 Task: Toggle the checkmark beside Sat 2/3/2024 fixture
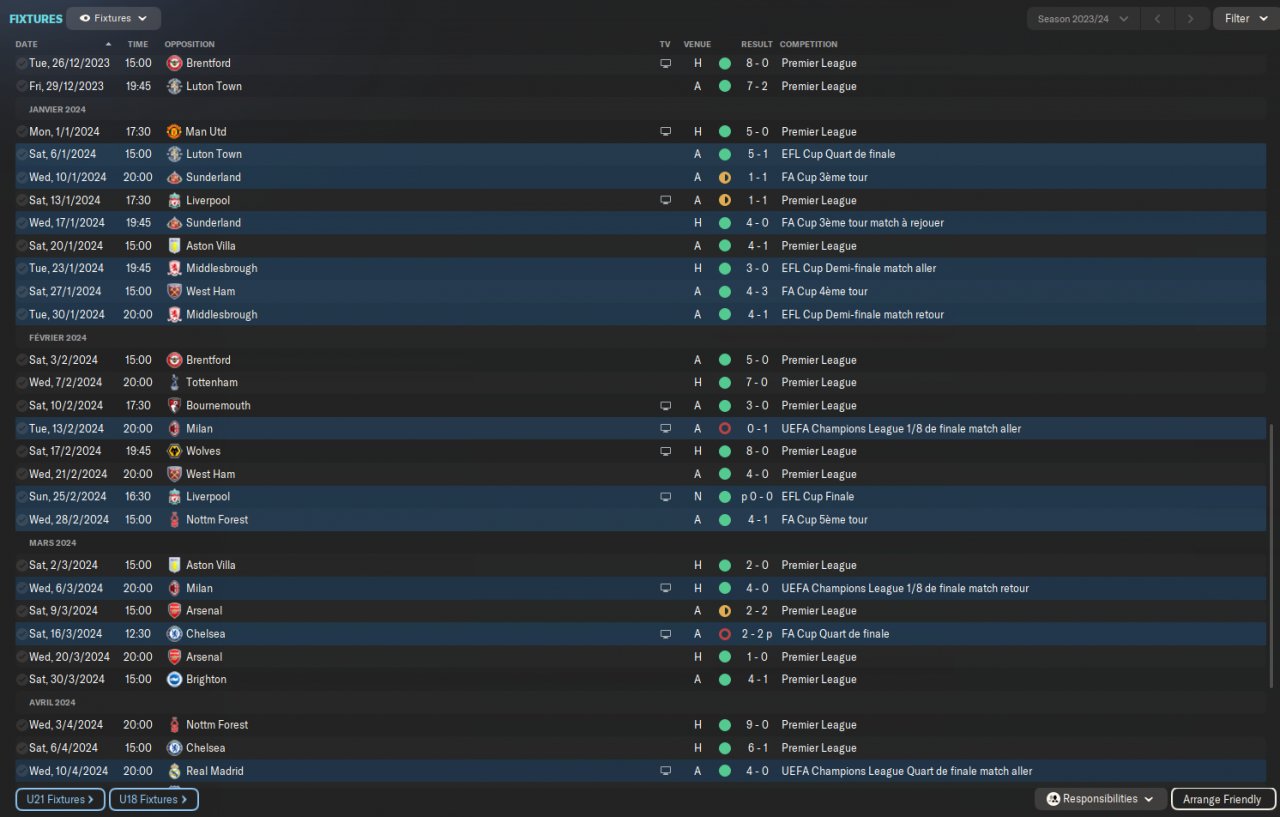22,565
